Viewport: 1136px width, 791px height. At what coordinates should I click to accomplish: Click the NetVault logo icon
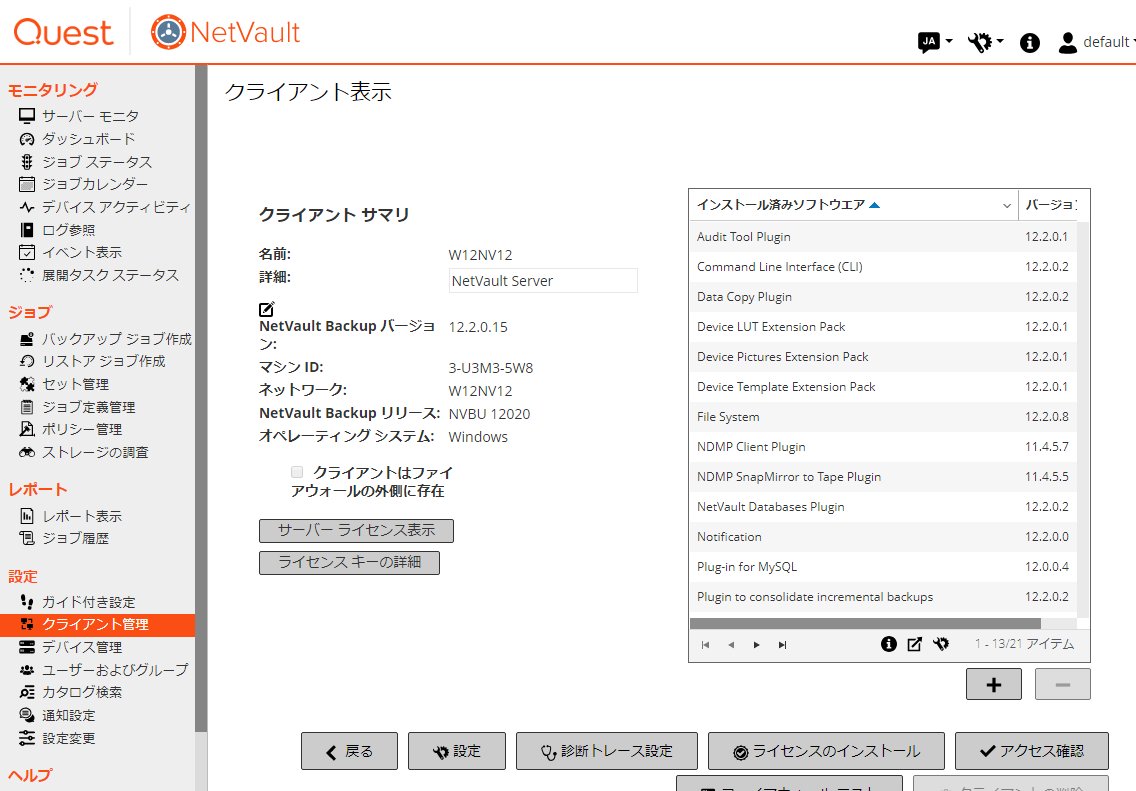coord(168,32)
